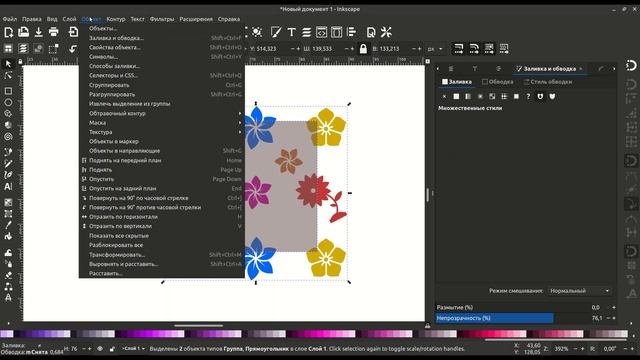Screen dimensions: 640x360
Task: Choose the Text tool in the toolbox
Action: pyautogui.click(x=8, y=187)
